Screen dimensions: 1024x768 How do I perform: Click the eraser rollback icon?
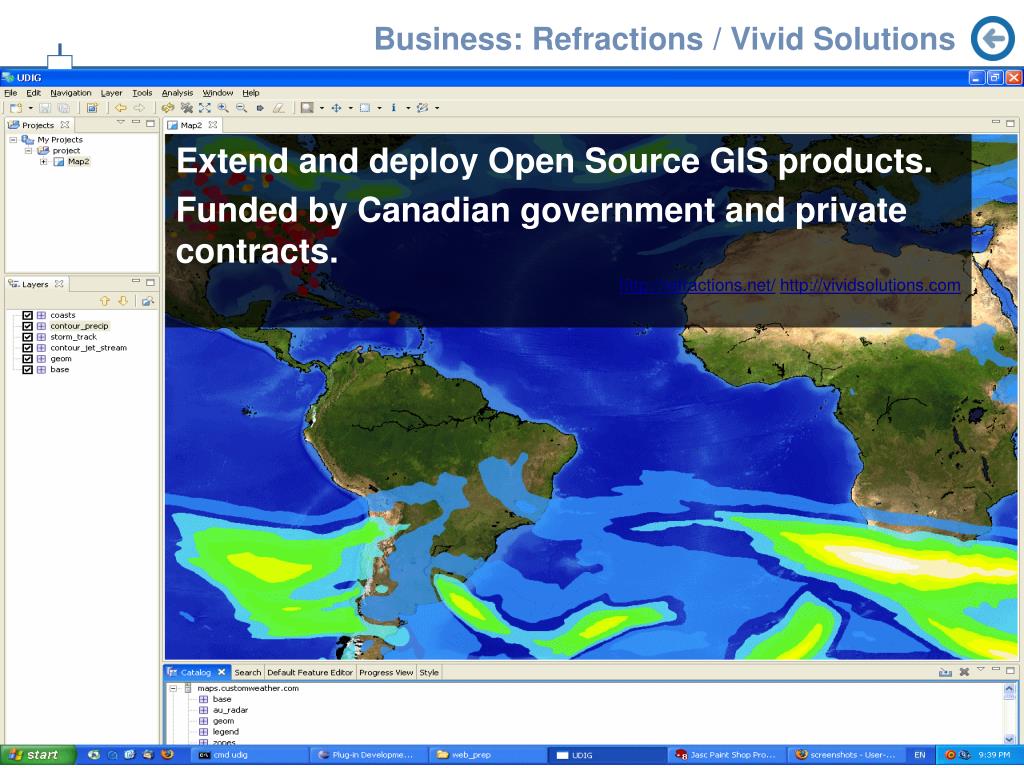278,108
